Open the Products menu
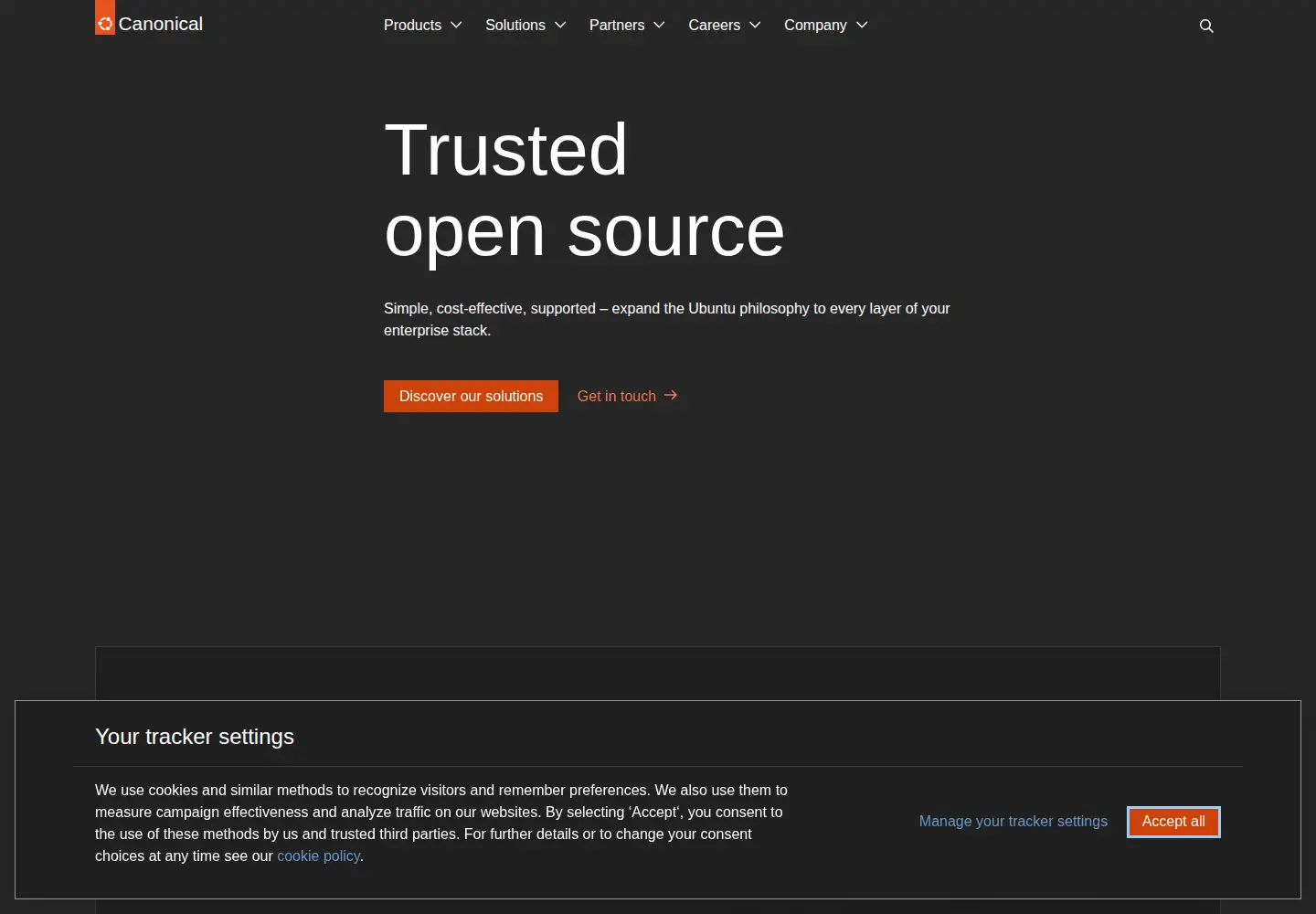 pos(423,25)
